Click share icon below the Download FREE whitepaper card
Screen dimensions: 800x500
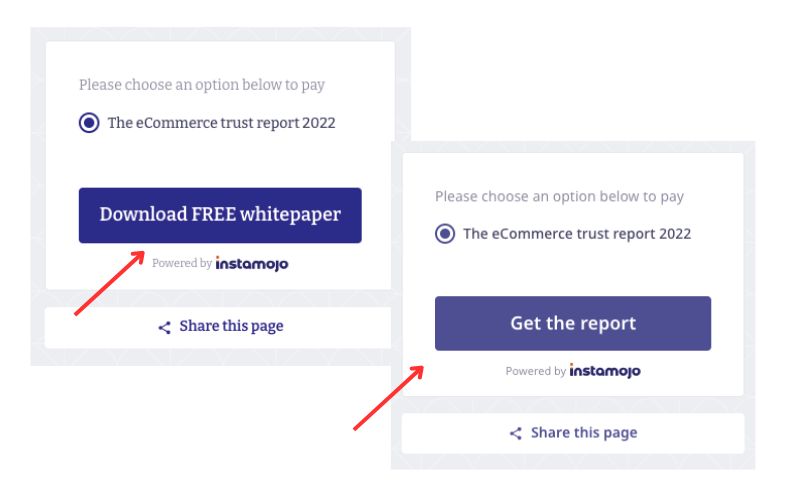pyautogui.click(x=165, y=327)
